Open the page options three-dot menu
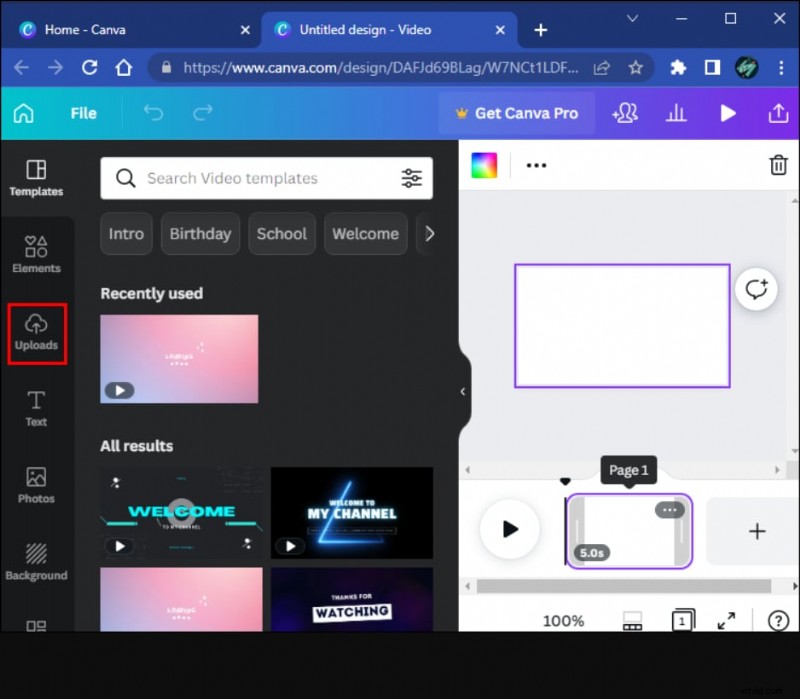This screenshot has height=699, width=800. click(670, 509)
